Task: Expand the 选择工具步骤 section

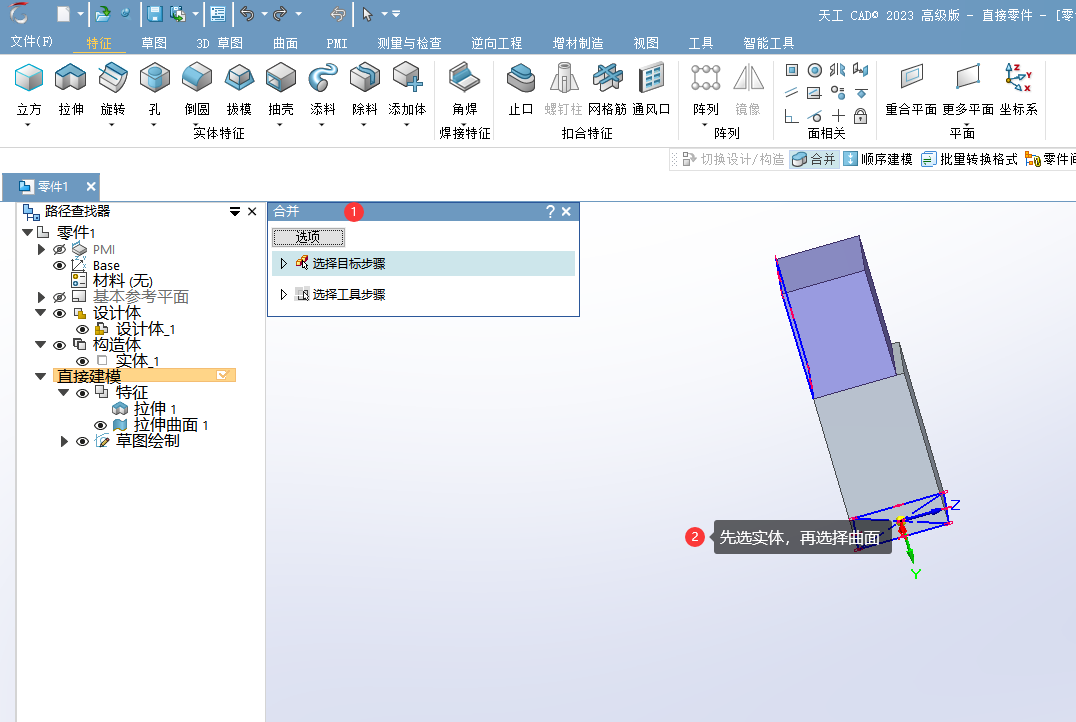Action: [x=283, y=294]
